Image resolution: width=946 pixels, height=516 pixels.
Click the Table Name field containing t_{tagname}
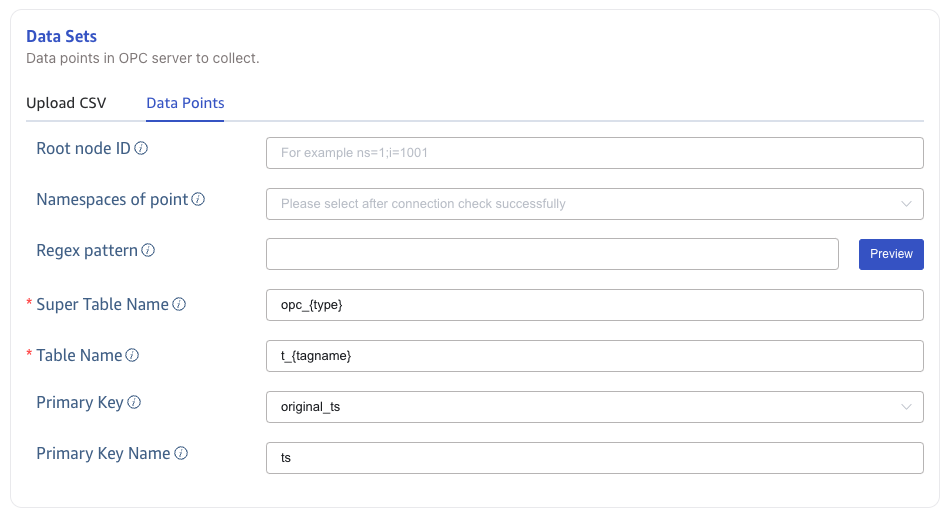594,356
